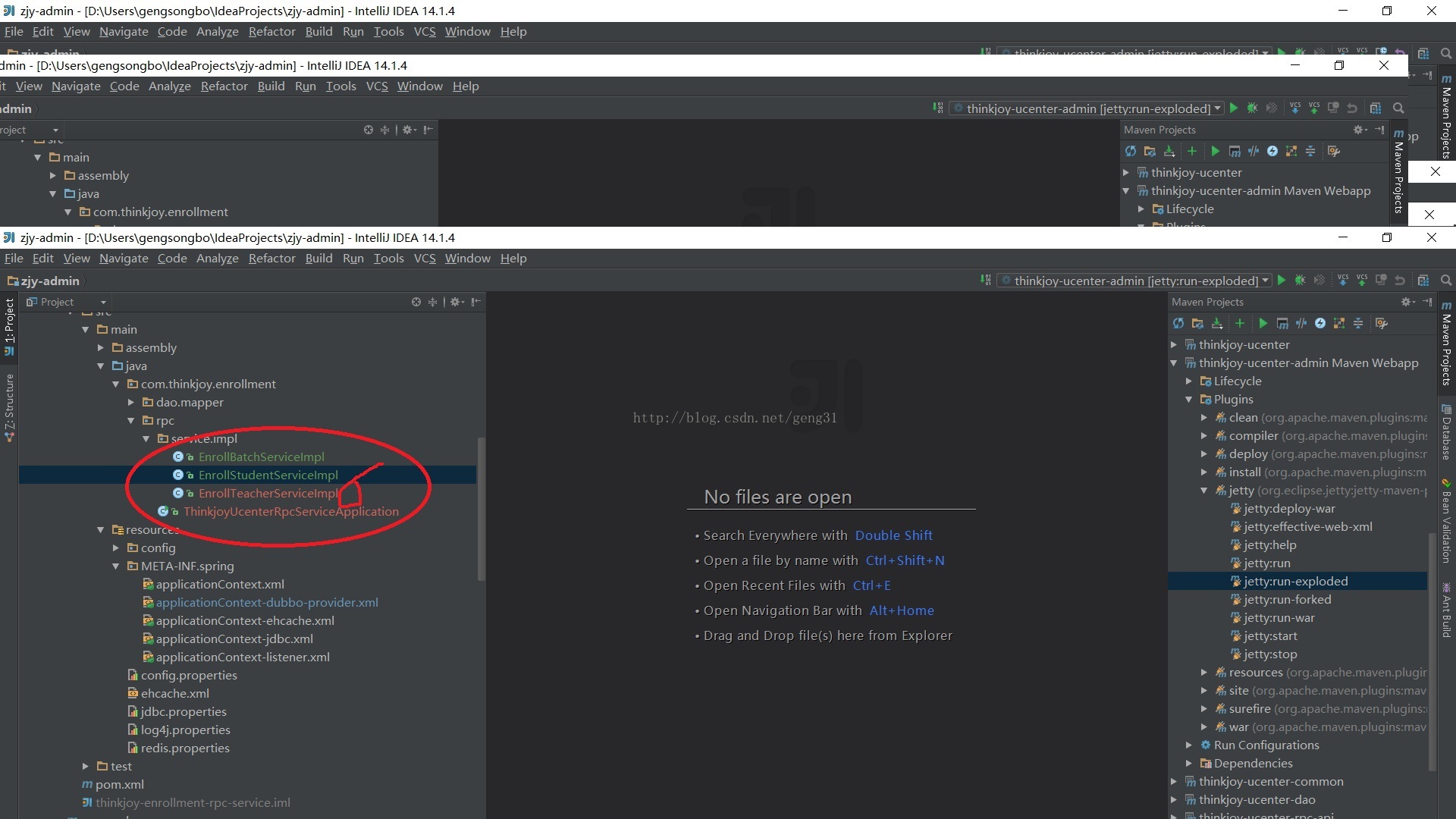Select the Tools menu item

tap(388, 258)
